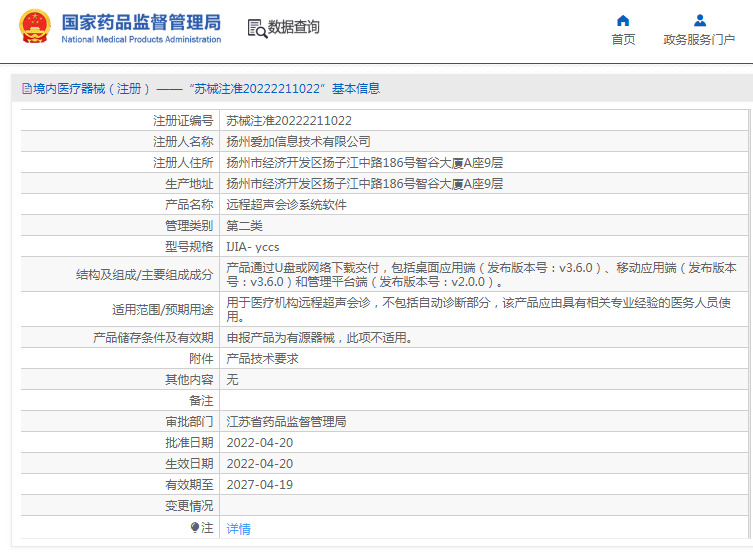The height and width of the screenshot is (558, 753).
Task: Click the 注册证编号 label
Action: 183,121
